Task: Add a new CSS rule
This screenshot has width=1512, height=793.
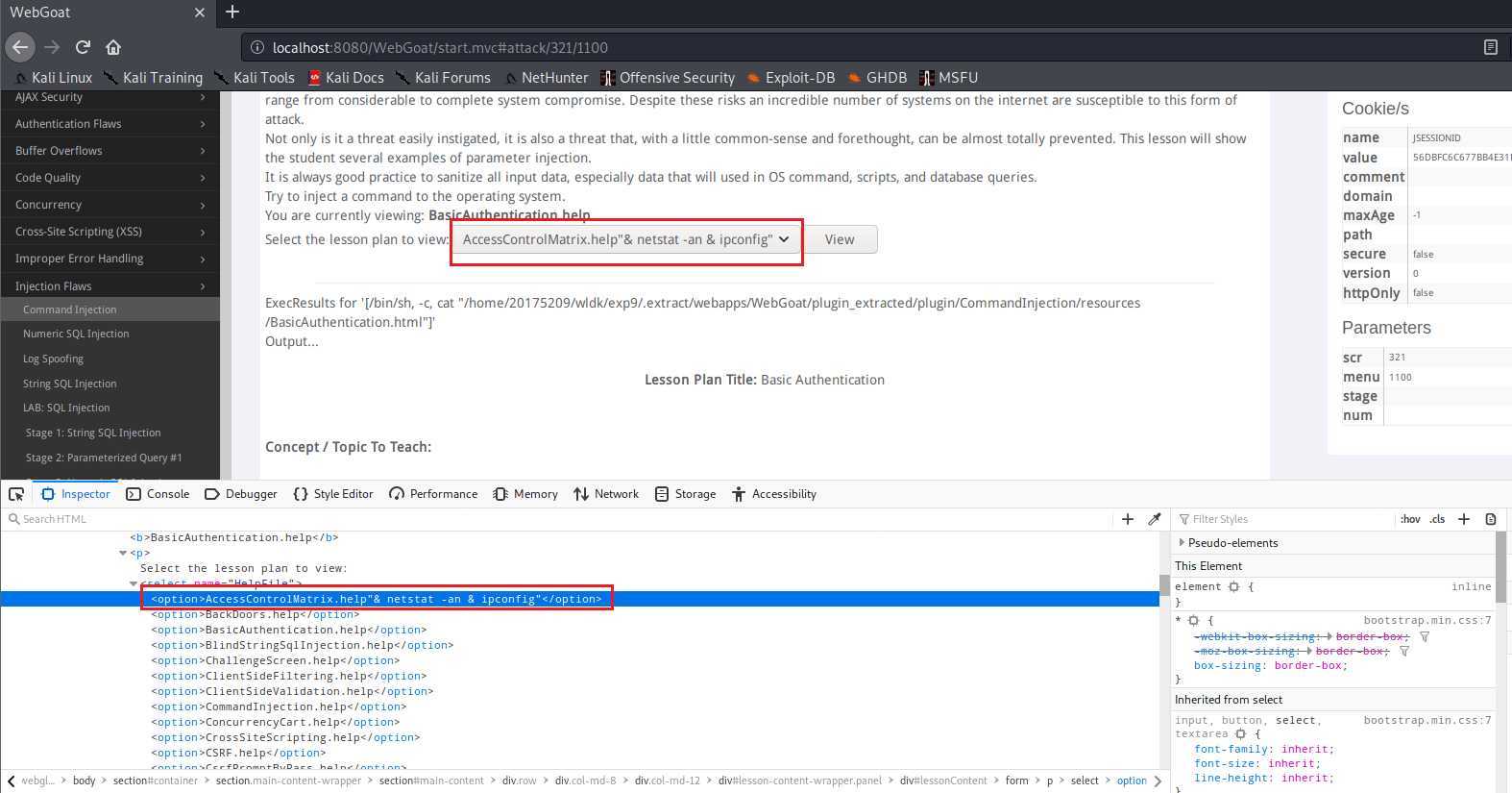Action: point(1464,519)
